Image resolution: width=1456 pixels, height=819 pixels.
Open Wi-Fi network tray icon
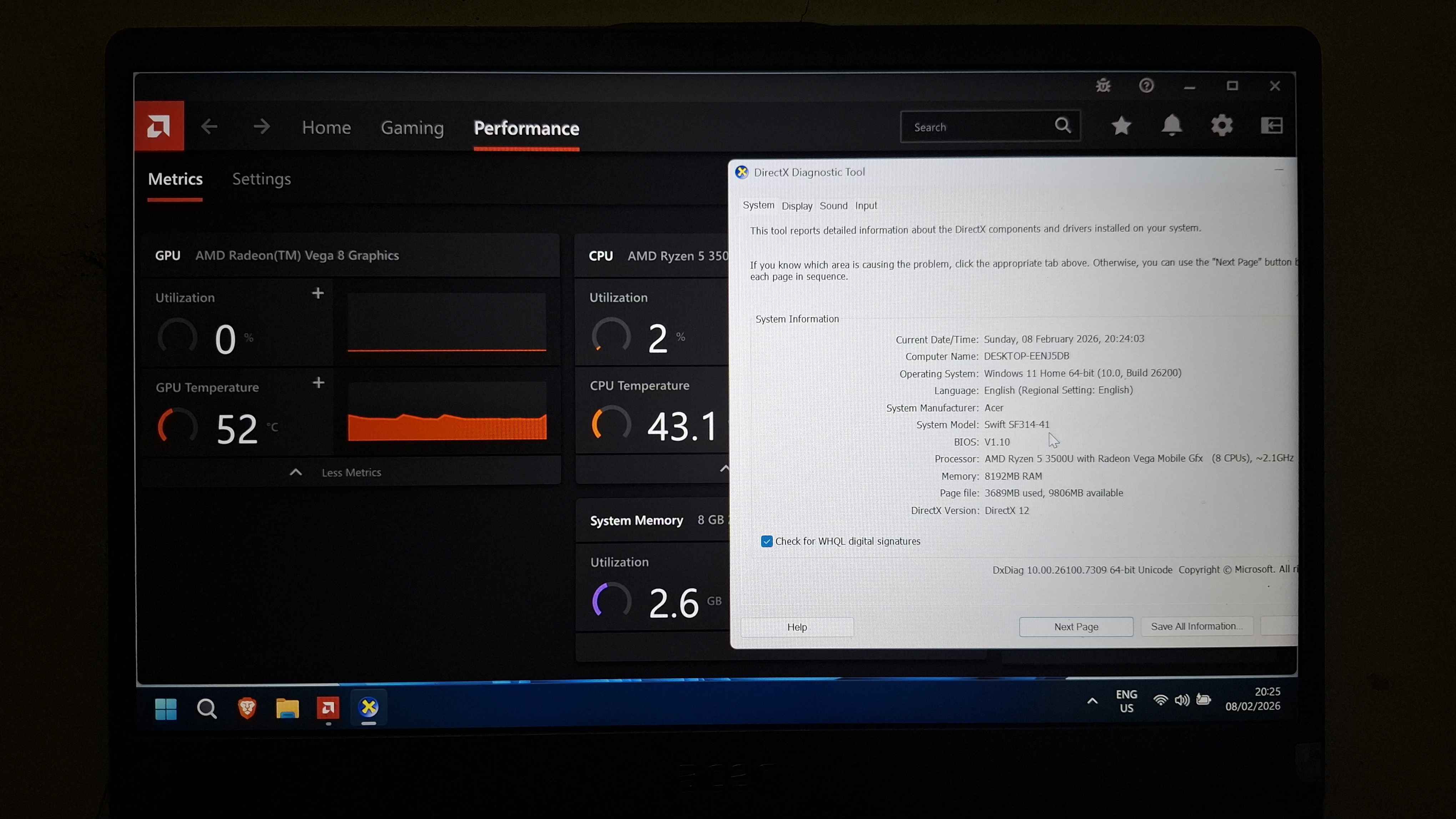[1161, 700]
